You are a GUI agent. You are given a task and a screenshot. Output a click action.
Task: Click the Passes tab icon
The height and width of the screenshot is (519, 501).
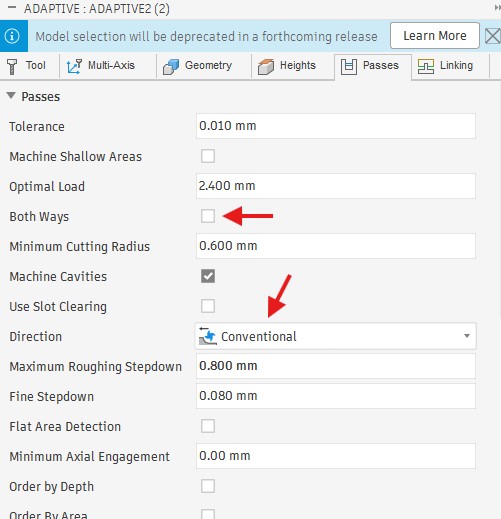pos(349,67)
